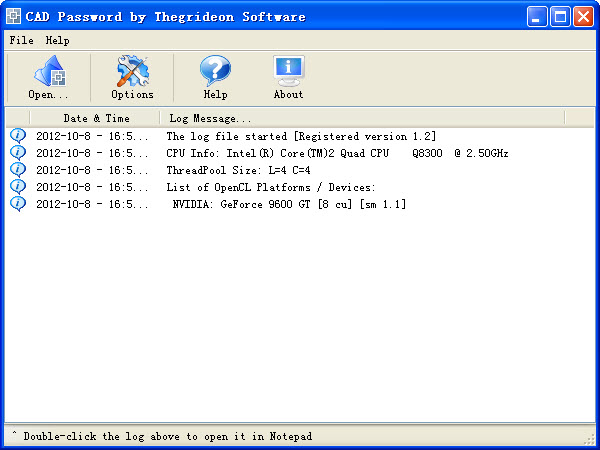Viewport: 600px width, 450px height.
Task: Sort by the Date & Time column header
Action: (95, 118)
